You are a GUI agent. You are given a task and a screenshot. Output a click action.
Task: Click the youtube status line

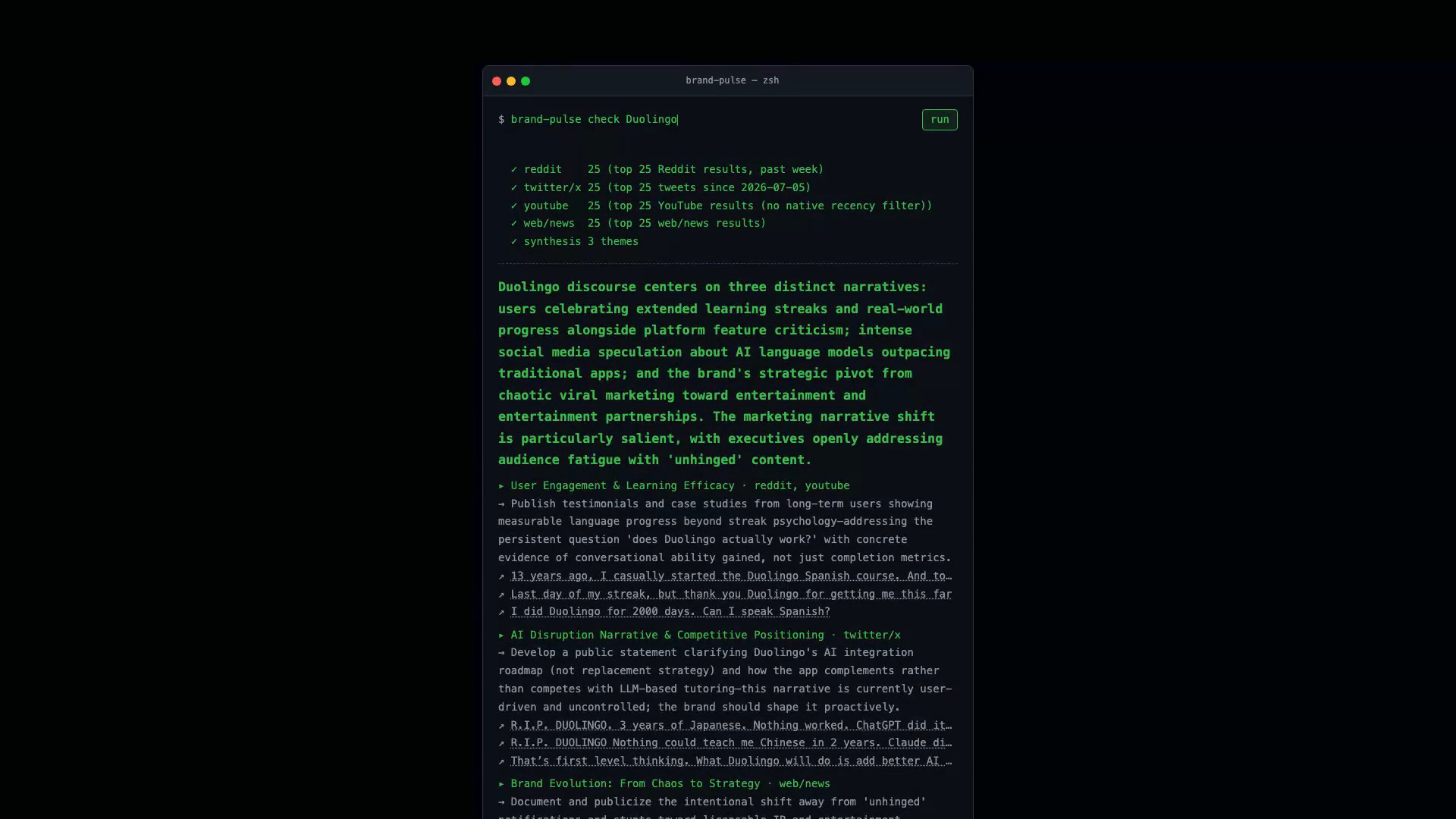point(721,206)
